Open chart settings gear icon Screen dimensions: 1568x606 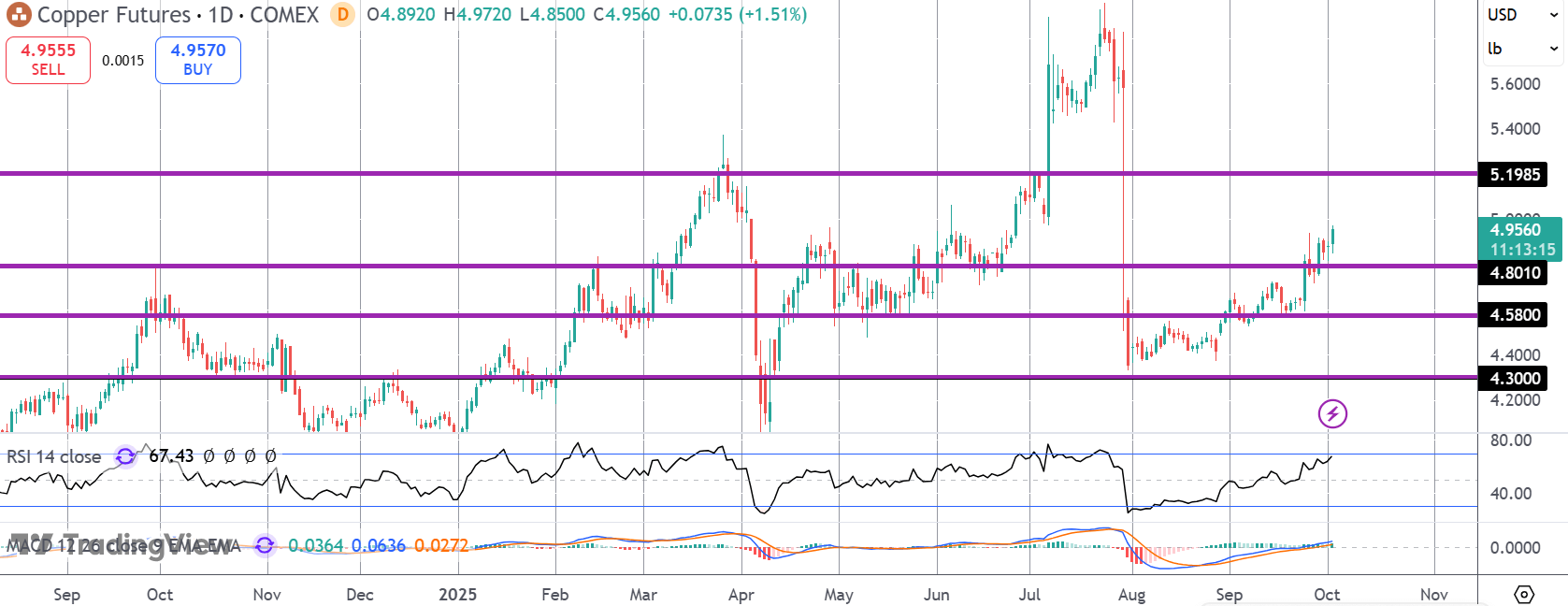click(x=1524, y=594)
